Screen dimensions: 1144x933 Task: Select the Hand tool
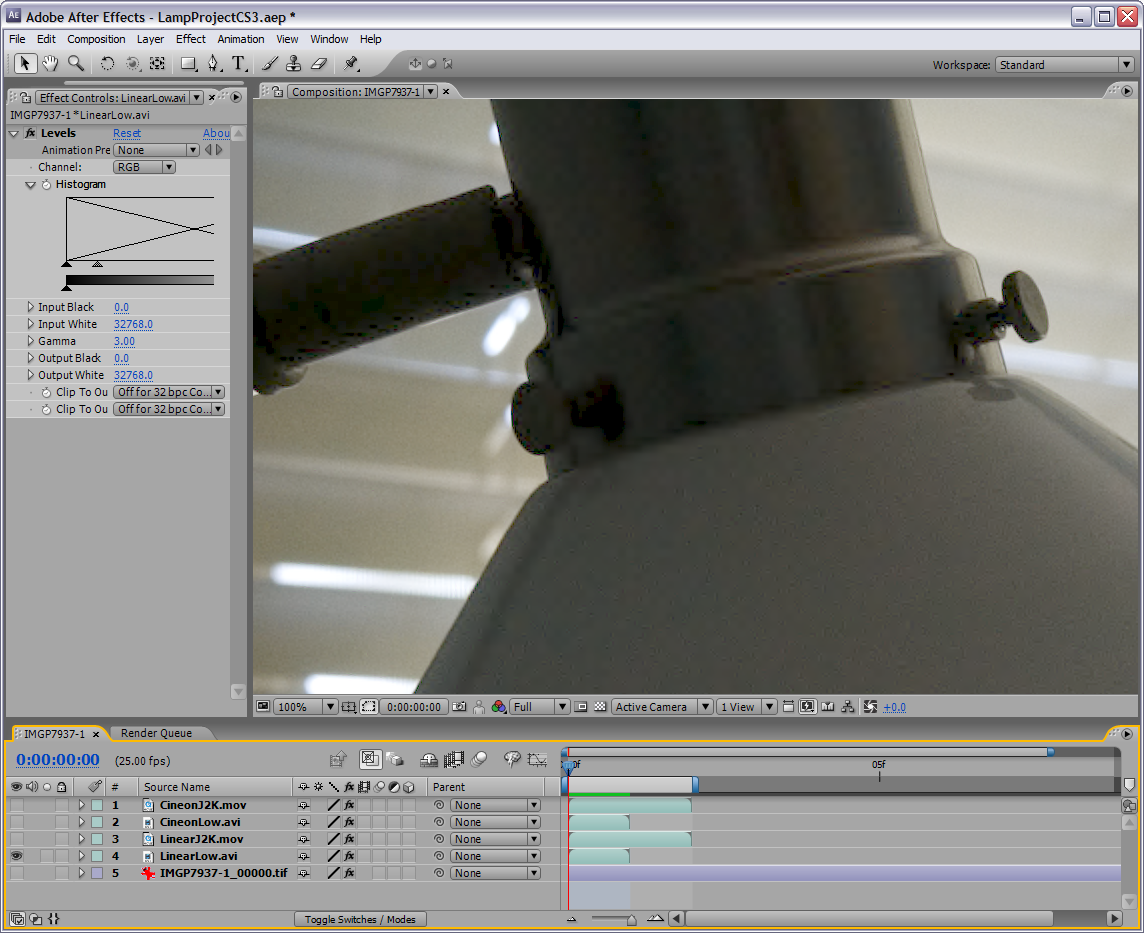50,64
